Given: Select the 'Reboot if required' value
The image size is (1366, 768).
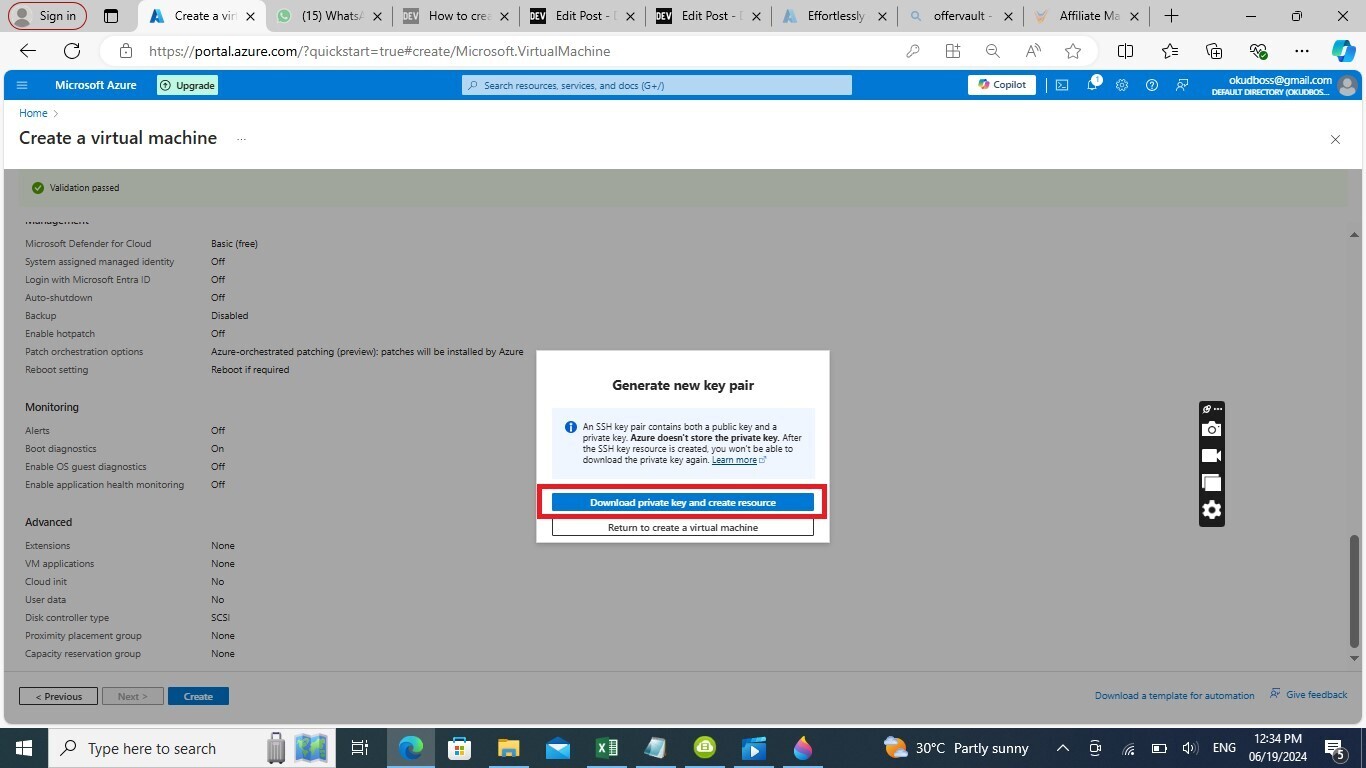Looking at the screenshot, I should [x=250, y=370].
